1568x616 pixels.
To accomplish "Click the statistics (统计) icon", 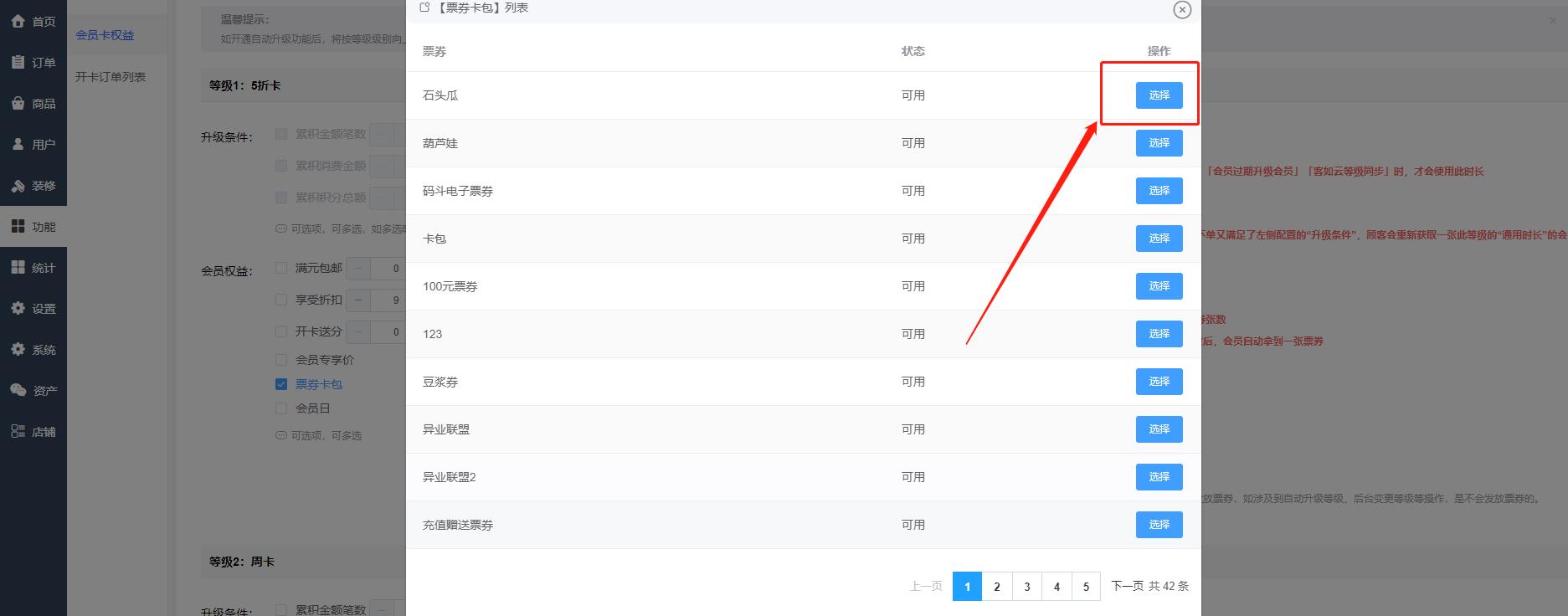I will point(18,267).
